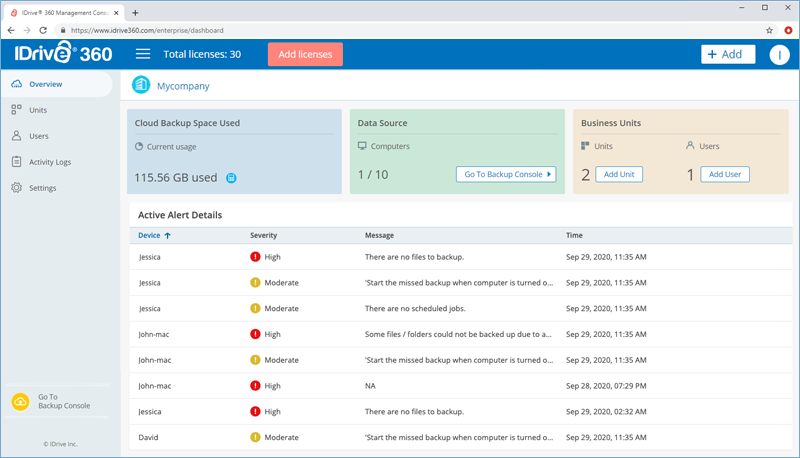Click the Severity column header
Viewport: 800px width, 458px height.
pyautogui.click(x=263, y=236)
